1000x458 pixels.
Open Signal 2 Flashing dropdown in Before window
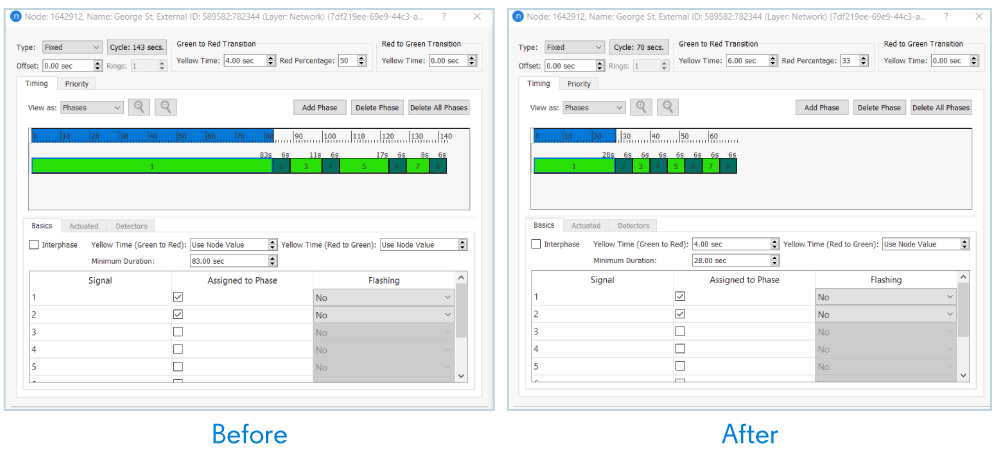(384, 315)
